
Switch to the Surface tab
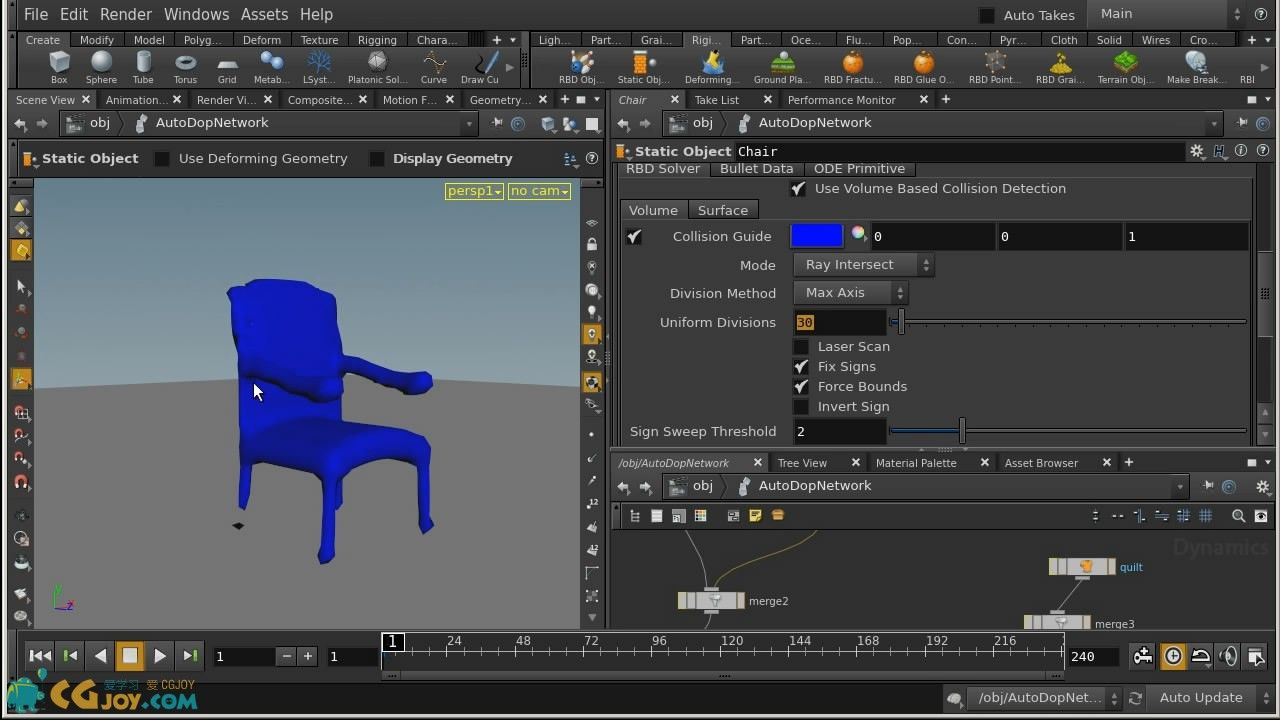click(x=723, y=210)
